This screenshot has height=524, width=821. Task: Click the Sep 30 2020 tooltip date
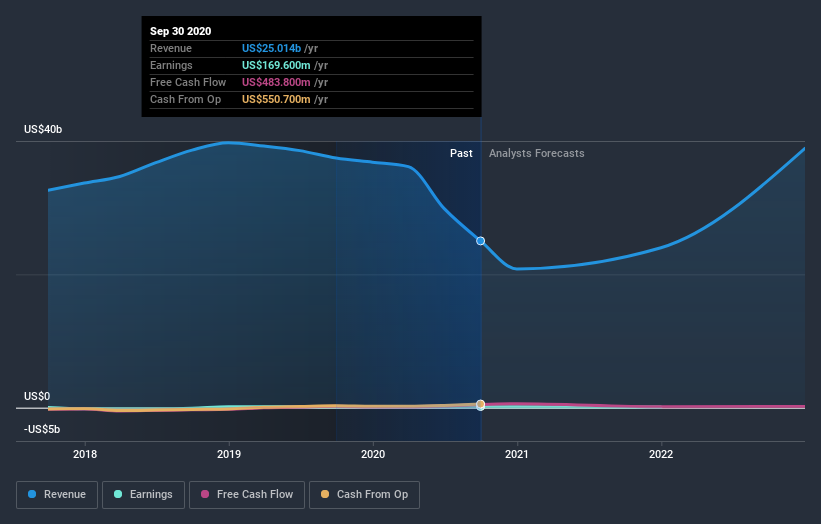181,31
